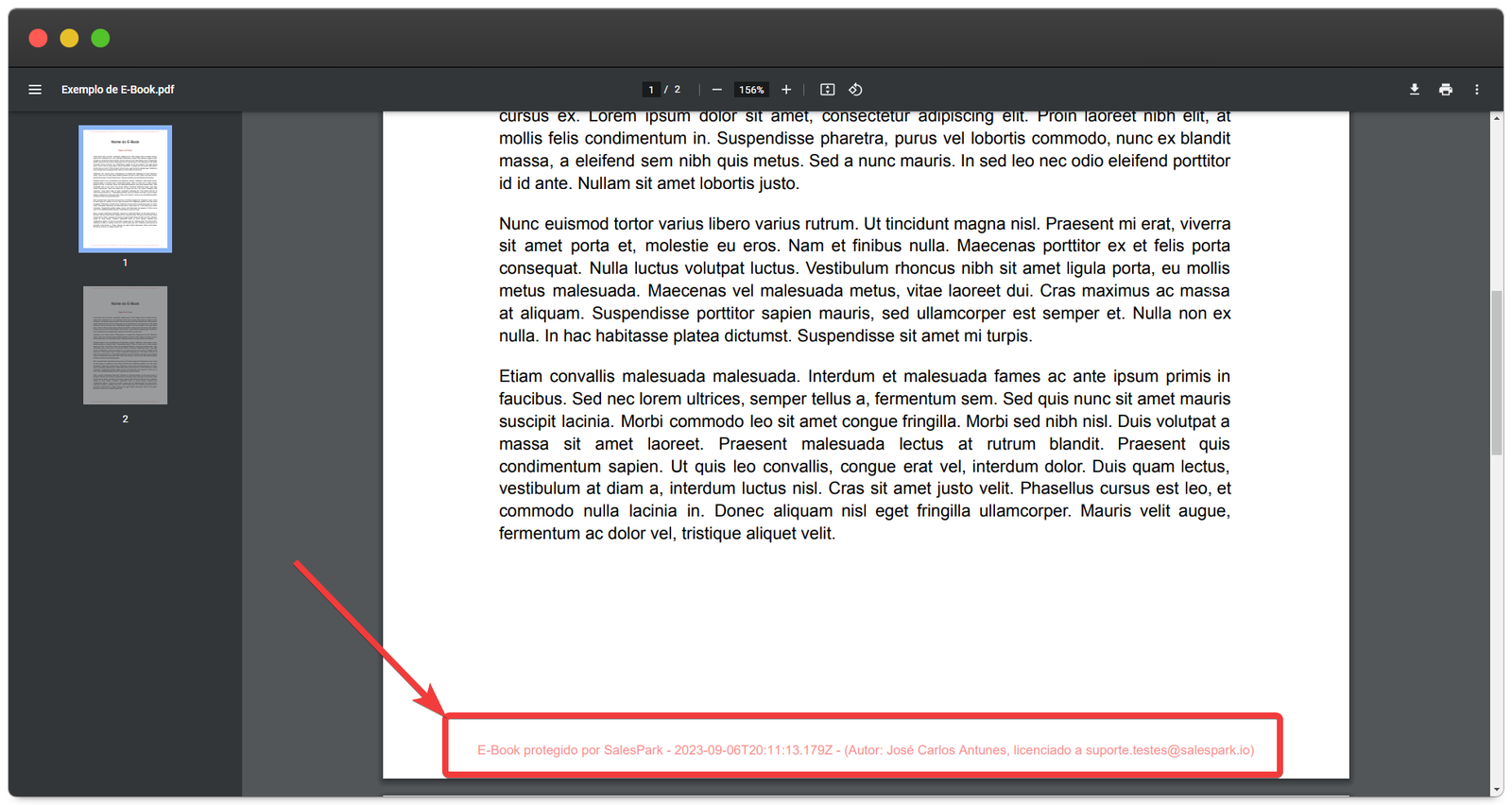Screen dimensions: 1512x805
Task: Click the fit to page icon
Action: (827, 90)
